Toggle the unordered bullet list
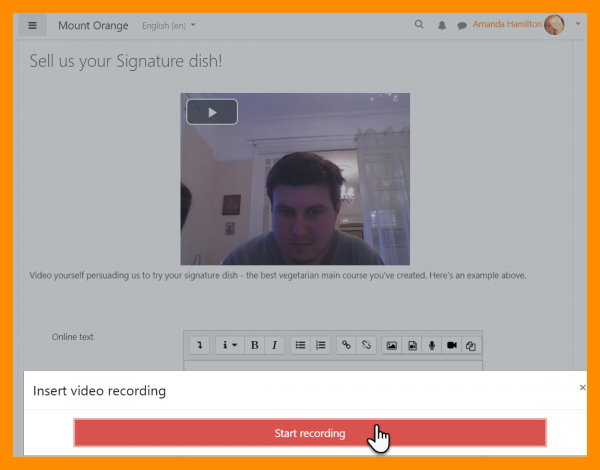 pyautogui.click(x=300, y=345)
